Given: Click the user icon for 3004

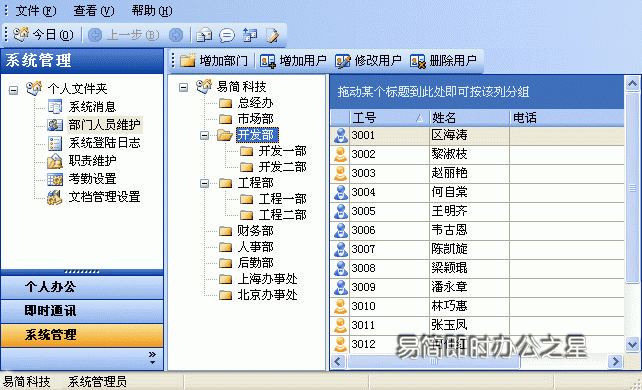Looking at the screenshot, I should pyautogui.click(x=340, y=192).
